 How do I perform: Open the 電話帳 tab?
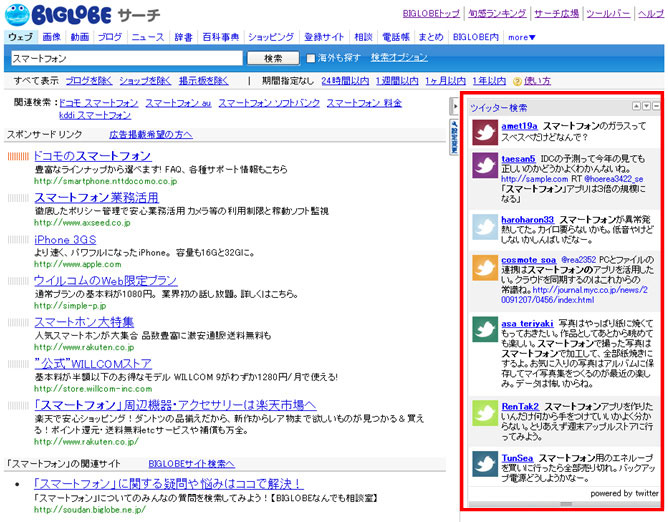(396, 37)
